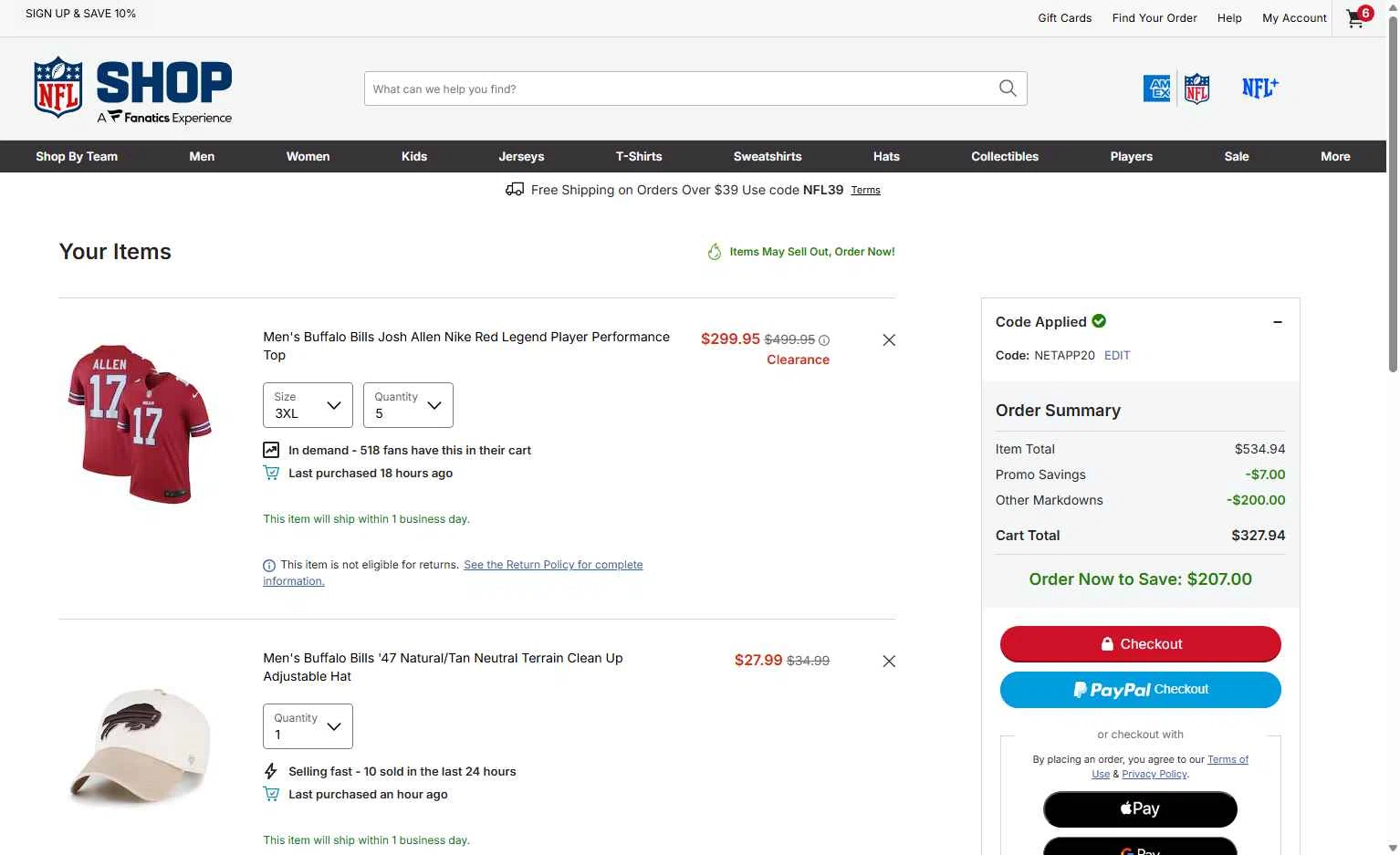Open the '47 Adjustable Hat product title

coord(443,667)
